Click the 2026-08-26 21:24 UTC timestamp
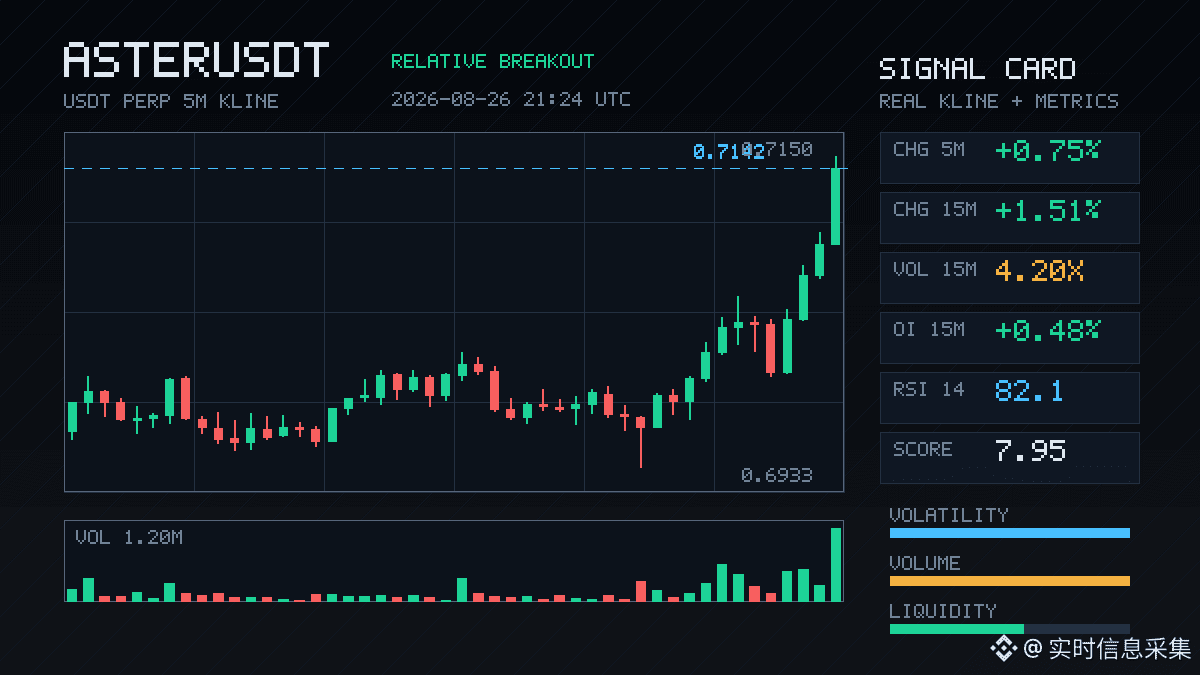1200x675 pixels. click(510, 99)
